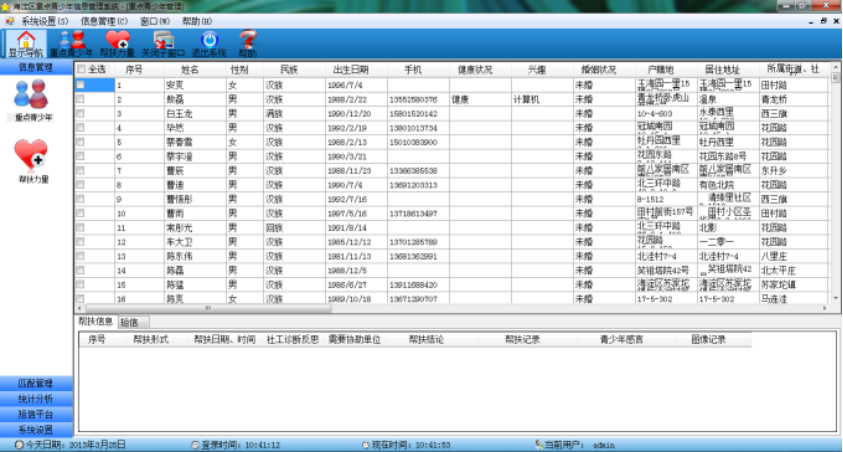
Task: Click the horizontal scrollbar under the table
Action: coord(450,309)
